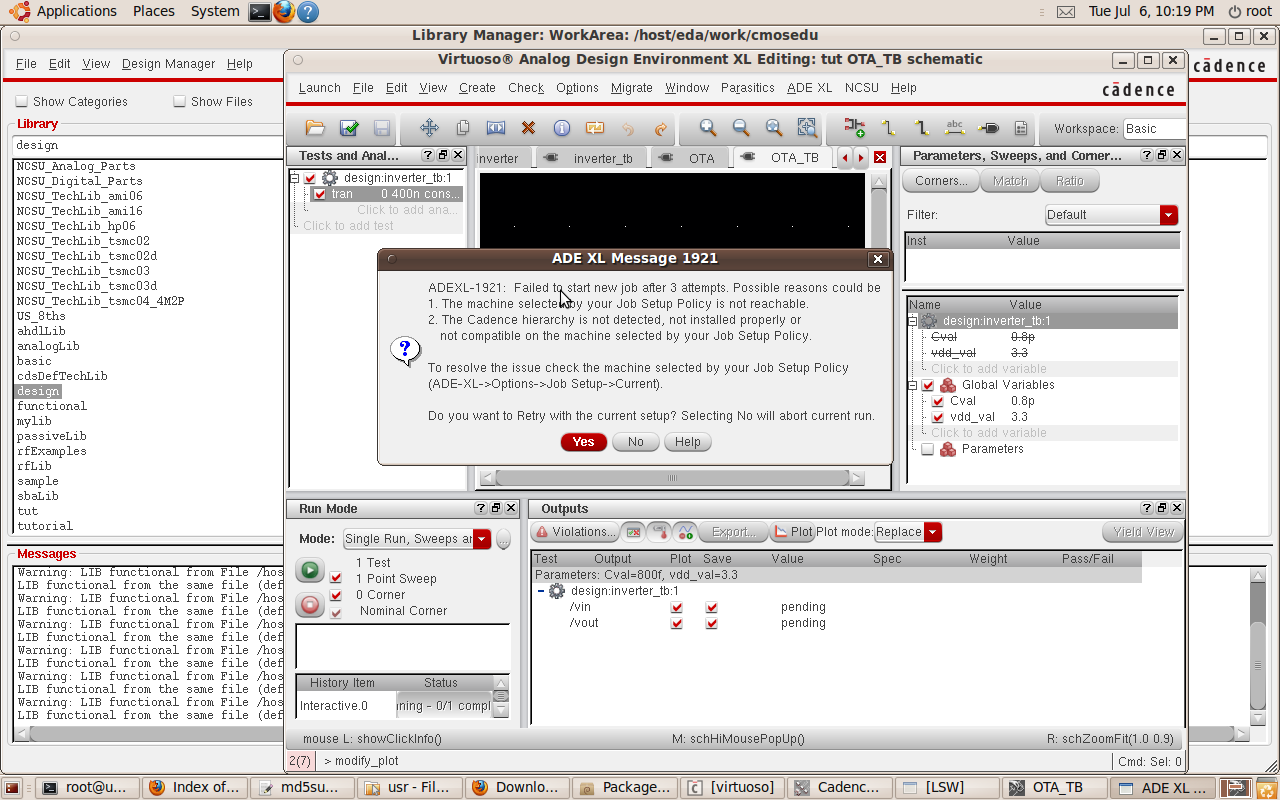
Task: Click the Library filter input field
Action: [148, 145]
